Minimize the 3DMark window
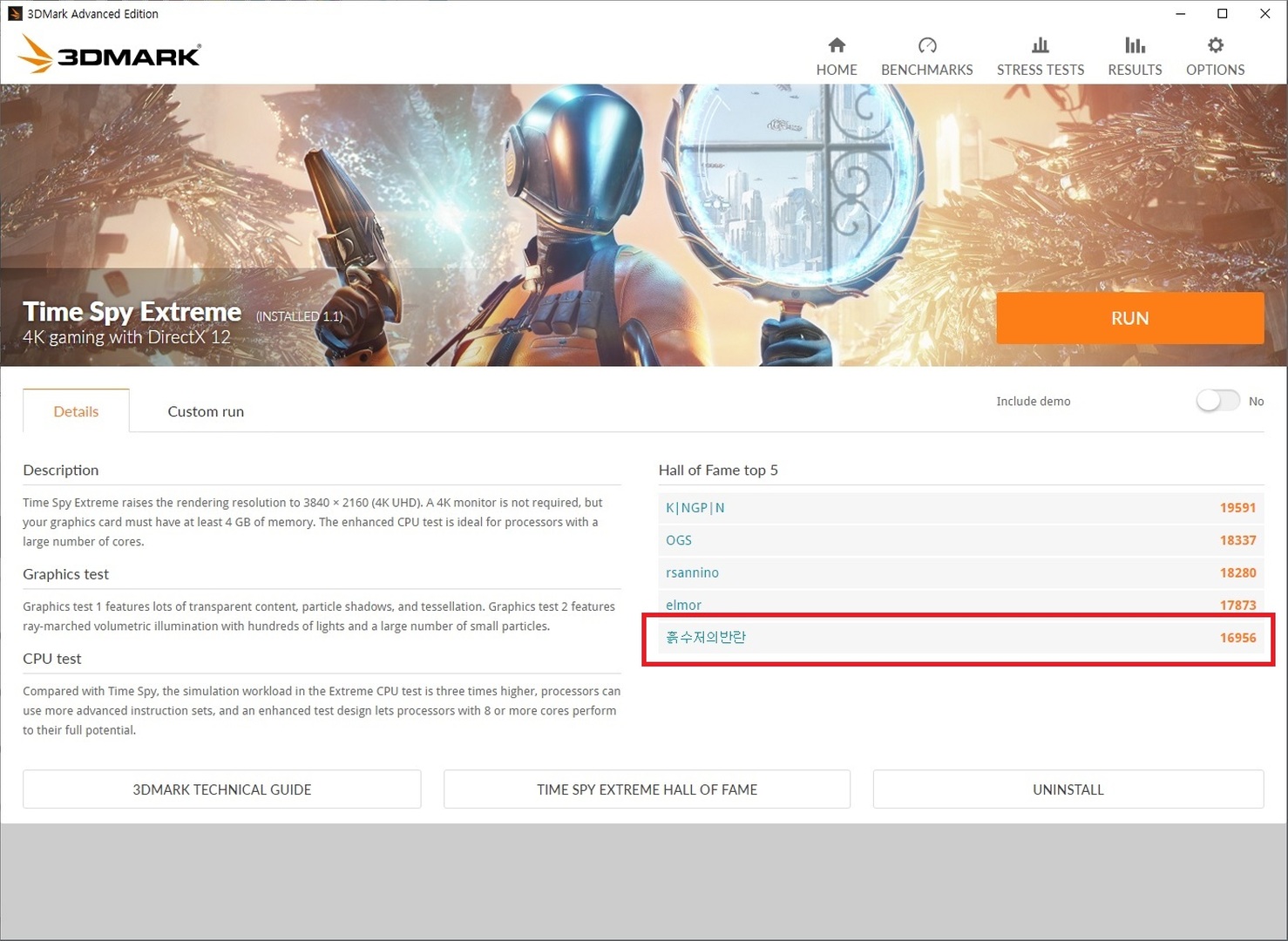Screen dimensions: 1288x941 [1180, 13]
